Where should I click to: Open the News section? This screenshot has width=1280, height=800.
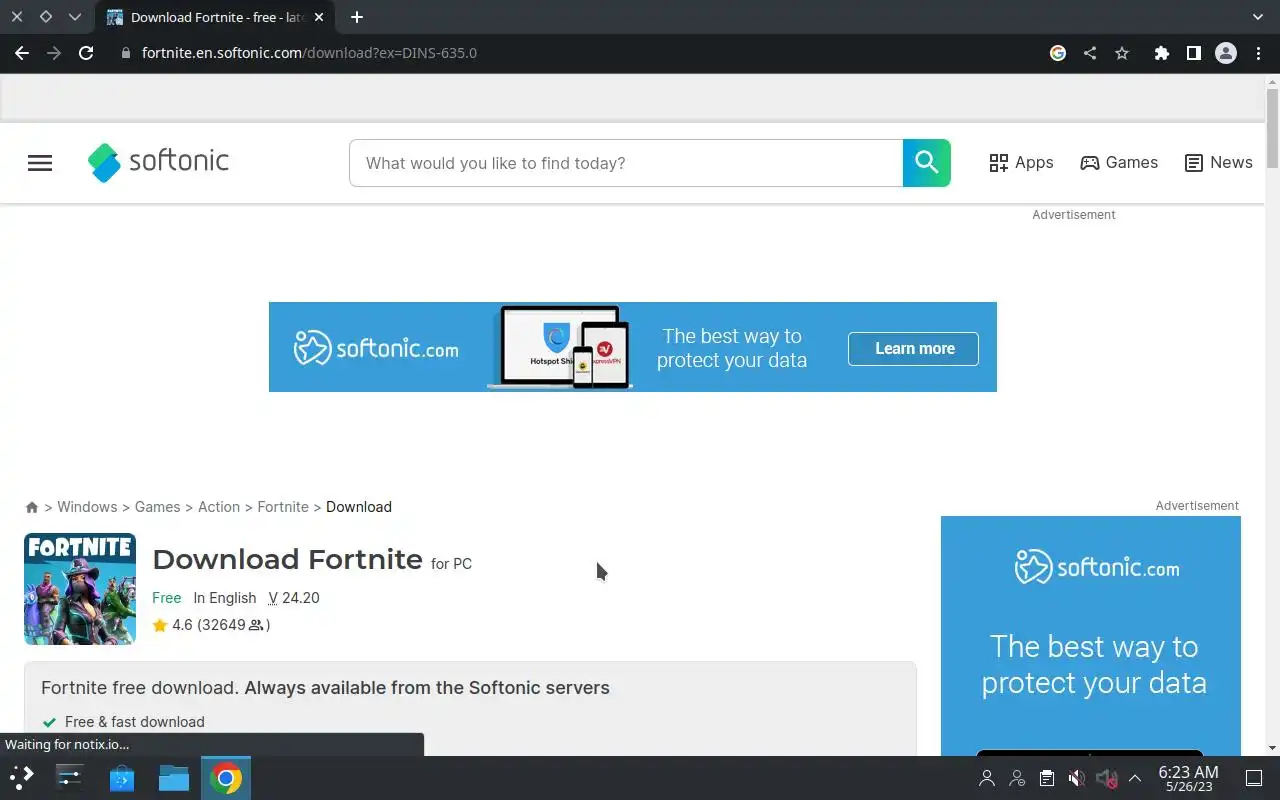[1218, 163]
